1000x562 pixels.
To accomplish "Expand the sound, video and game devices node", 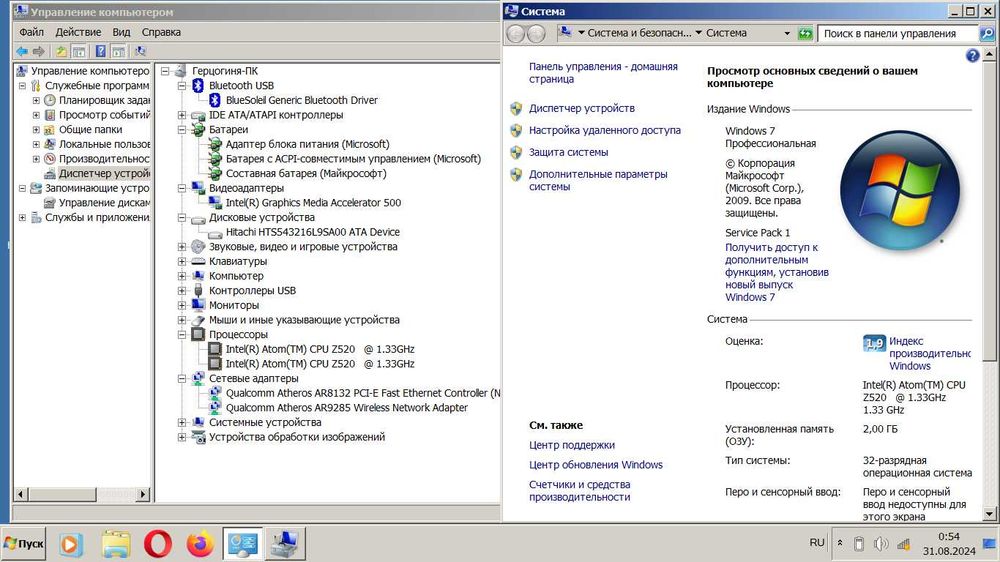I will click(182, 247).
